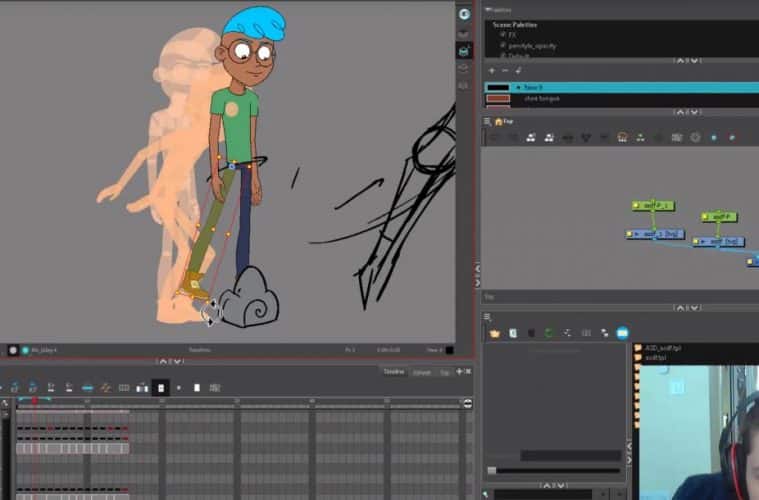Click the green refresh icon in library toolbar

pyautogui.click(x=549, y=332)
